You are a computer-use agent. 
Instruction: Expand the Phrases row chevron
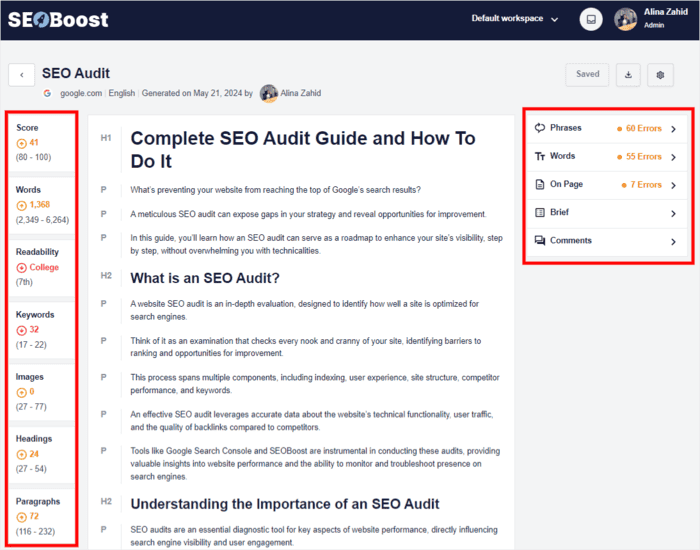[673, 129]
